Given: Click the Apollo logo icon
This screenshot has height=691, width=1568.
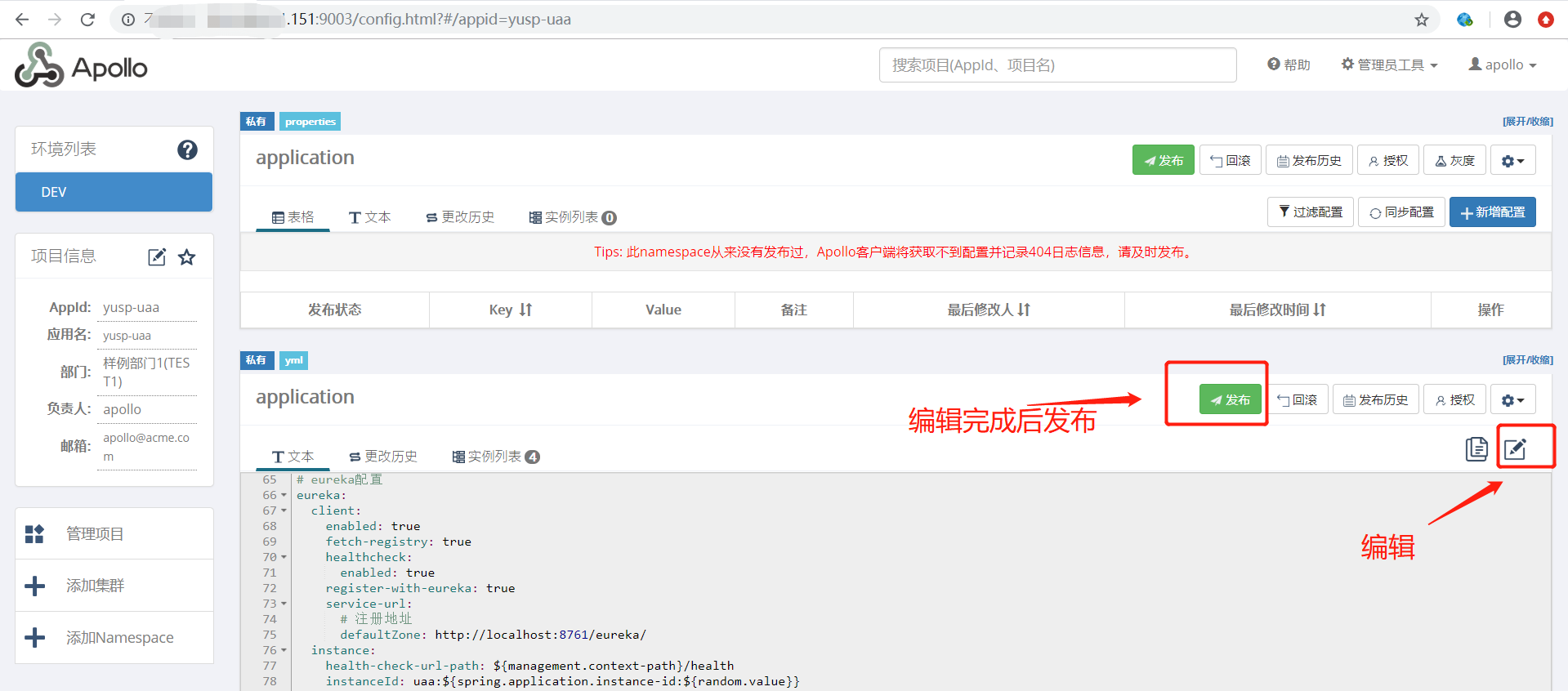Looking at the screenshot, I should click(39, 65).
